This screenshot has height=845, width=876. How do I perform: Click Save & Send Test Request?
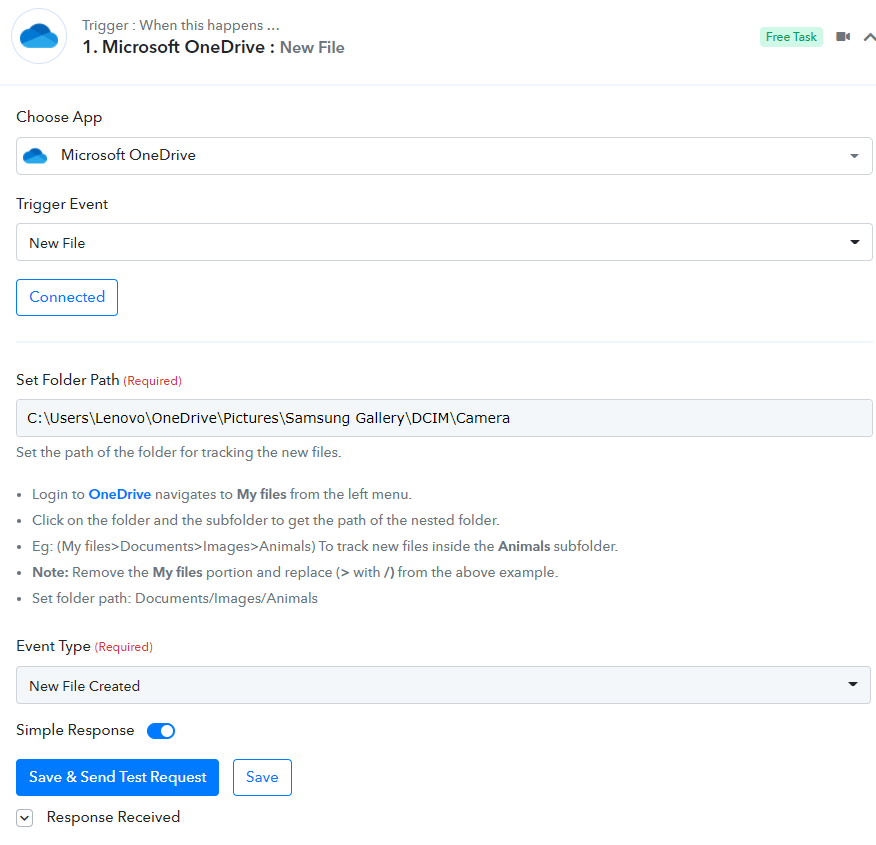[x=117, y=777]
